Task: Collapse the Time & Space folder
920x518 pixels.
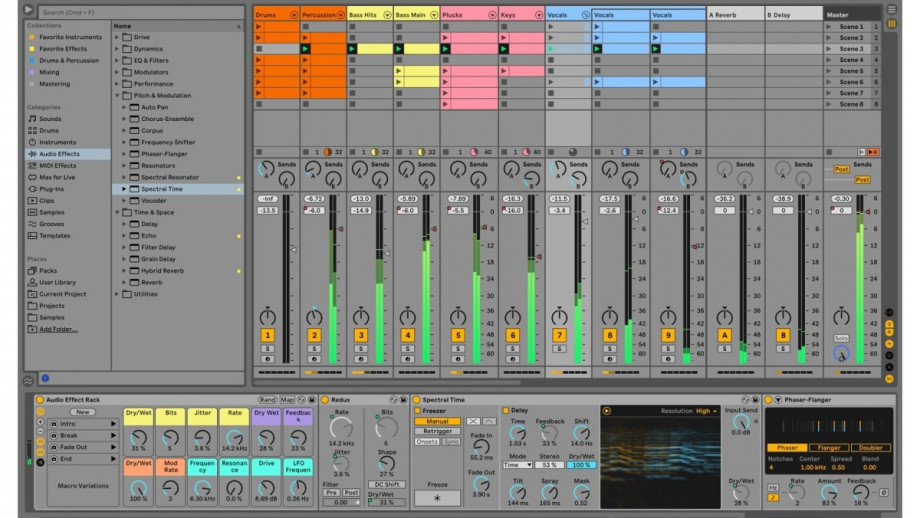Action: coord(117,212)
